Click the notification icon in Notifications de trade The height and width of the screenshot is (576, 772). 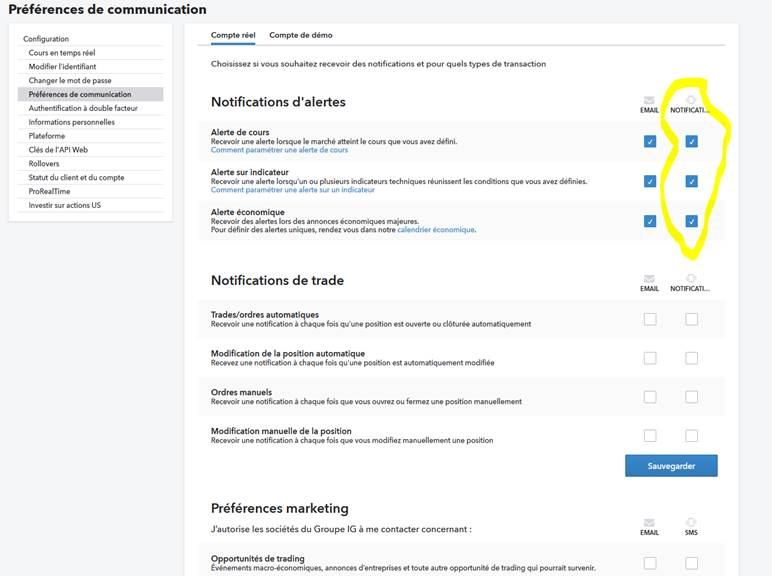click(691, 279)
